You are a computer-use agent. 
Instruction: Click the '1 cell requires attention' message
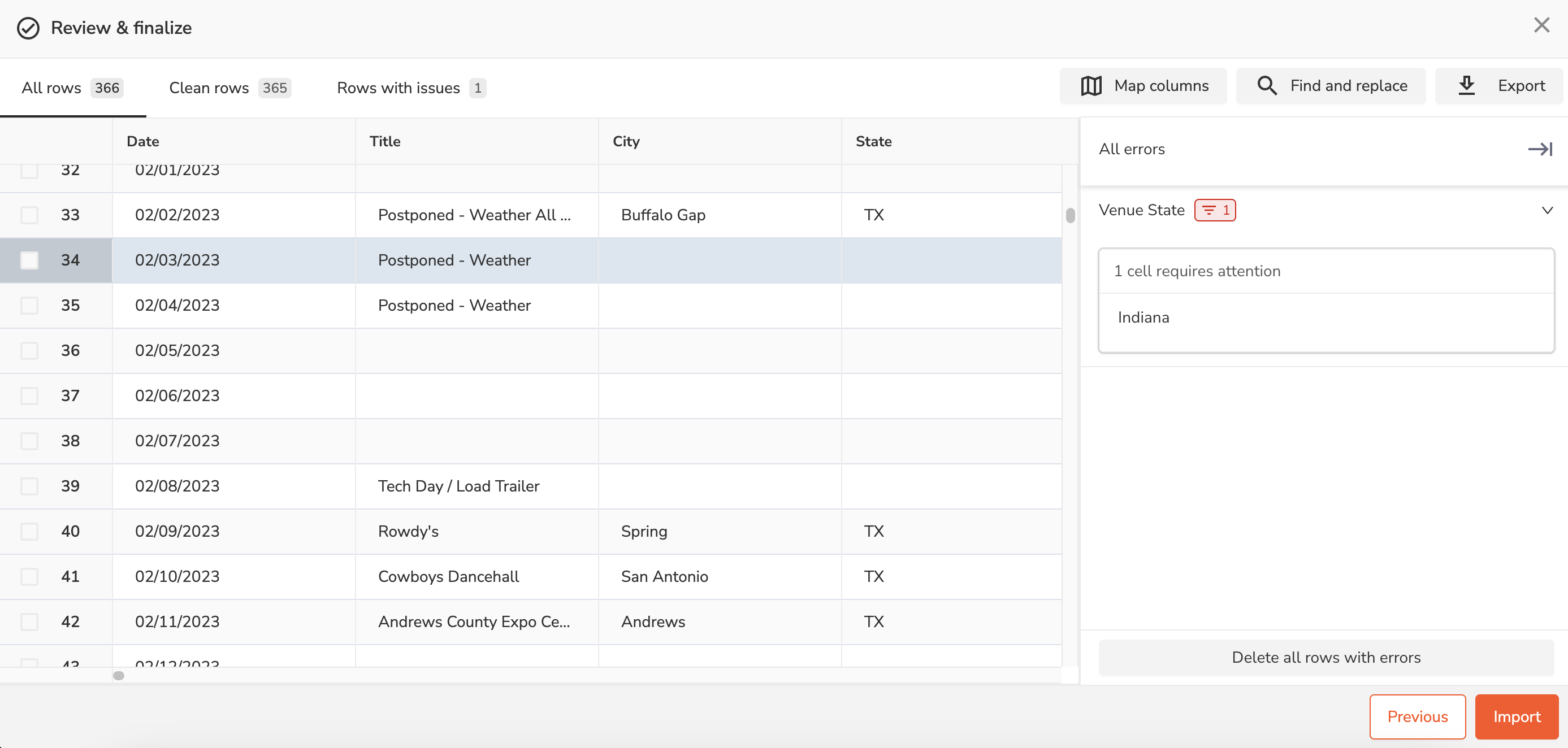1197,271
